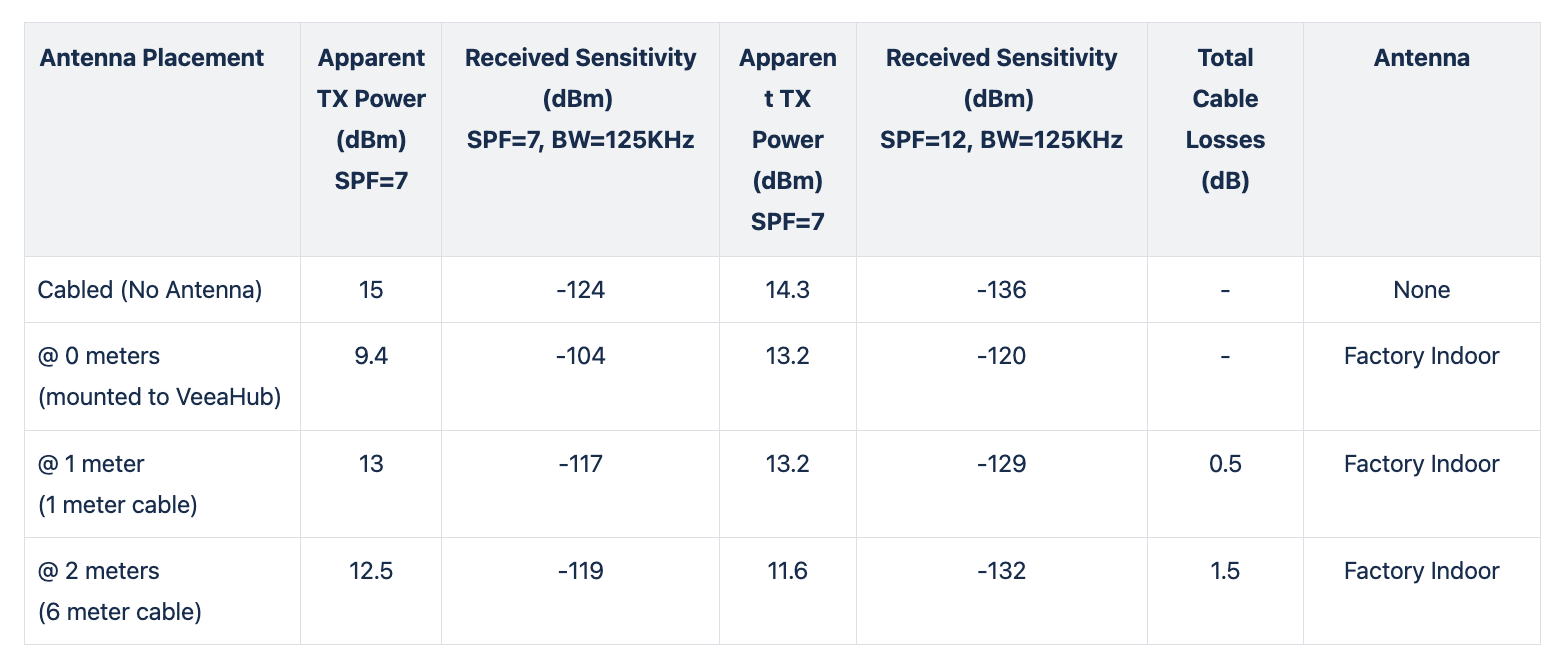The height and width of the screenshot is (660, 1554).
Task: Click the 11.6 TX power cell
Action: click(787, 571)
